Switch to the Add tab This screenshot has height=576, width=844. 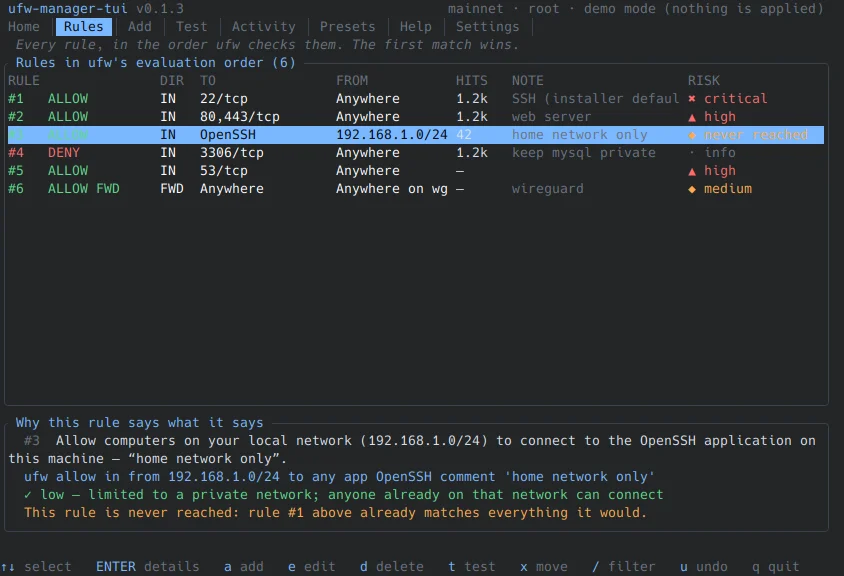139,26
